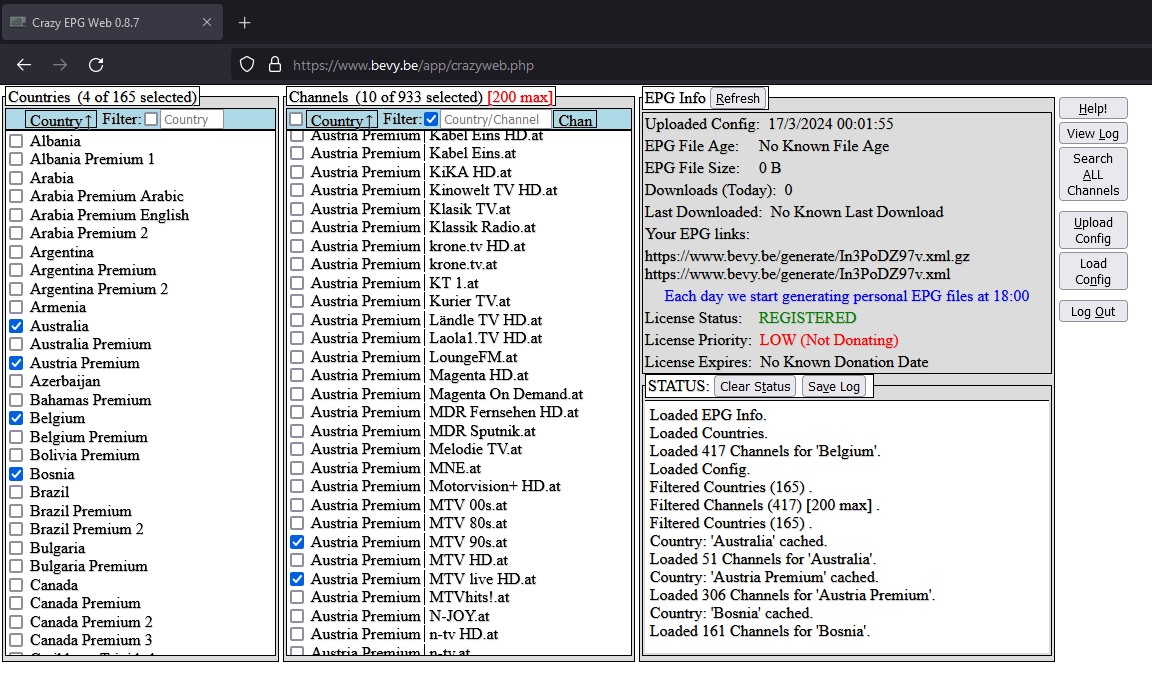Click the Uploaded Config timestamp 17/3/2024 00:01:55

point(830,124)
